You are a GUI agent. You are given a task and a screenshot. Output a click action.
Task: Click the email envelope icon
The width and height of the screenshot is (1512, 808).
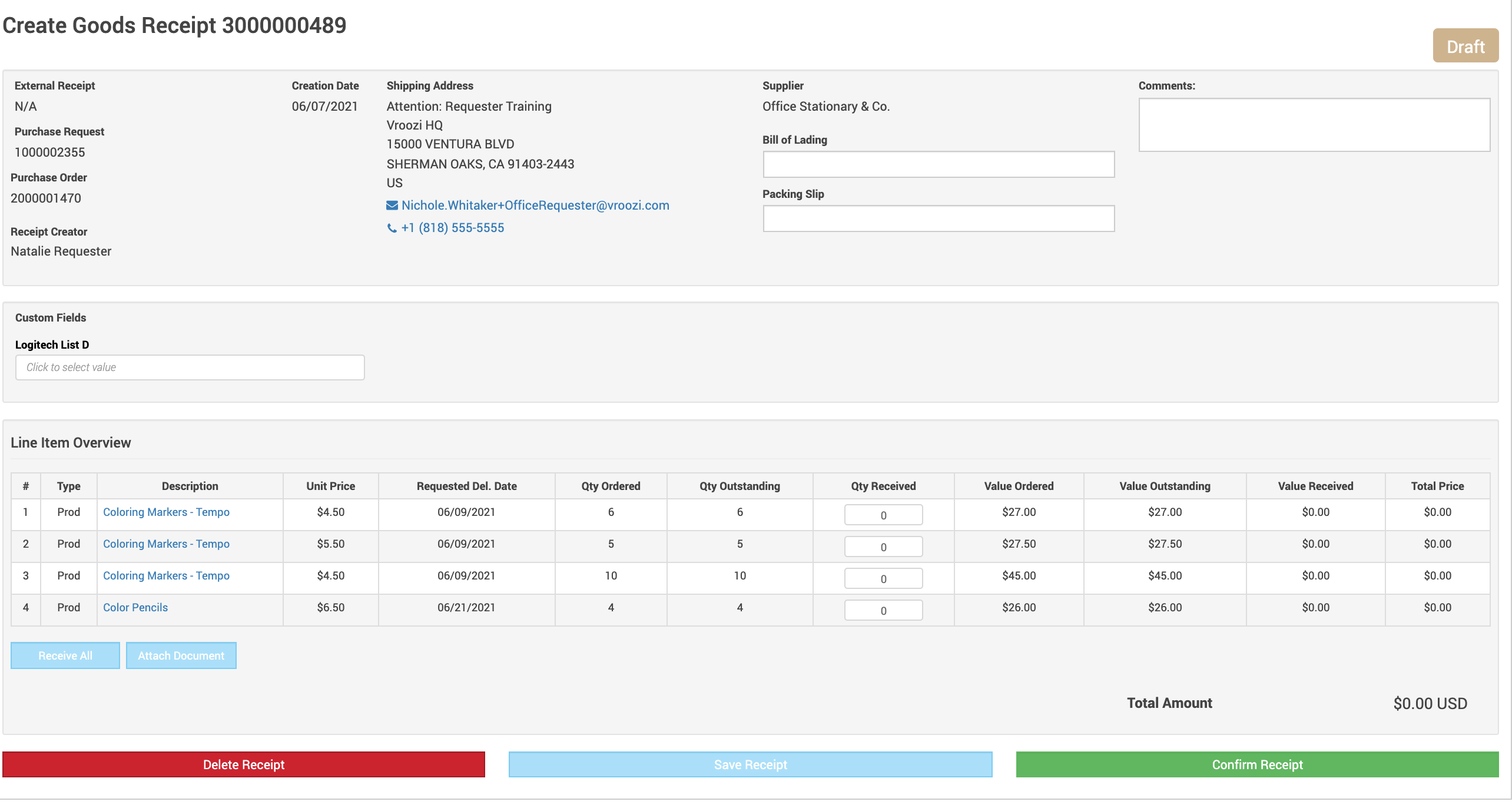pos(392,206)
